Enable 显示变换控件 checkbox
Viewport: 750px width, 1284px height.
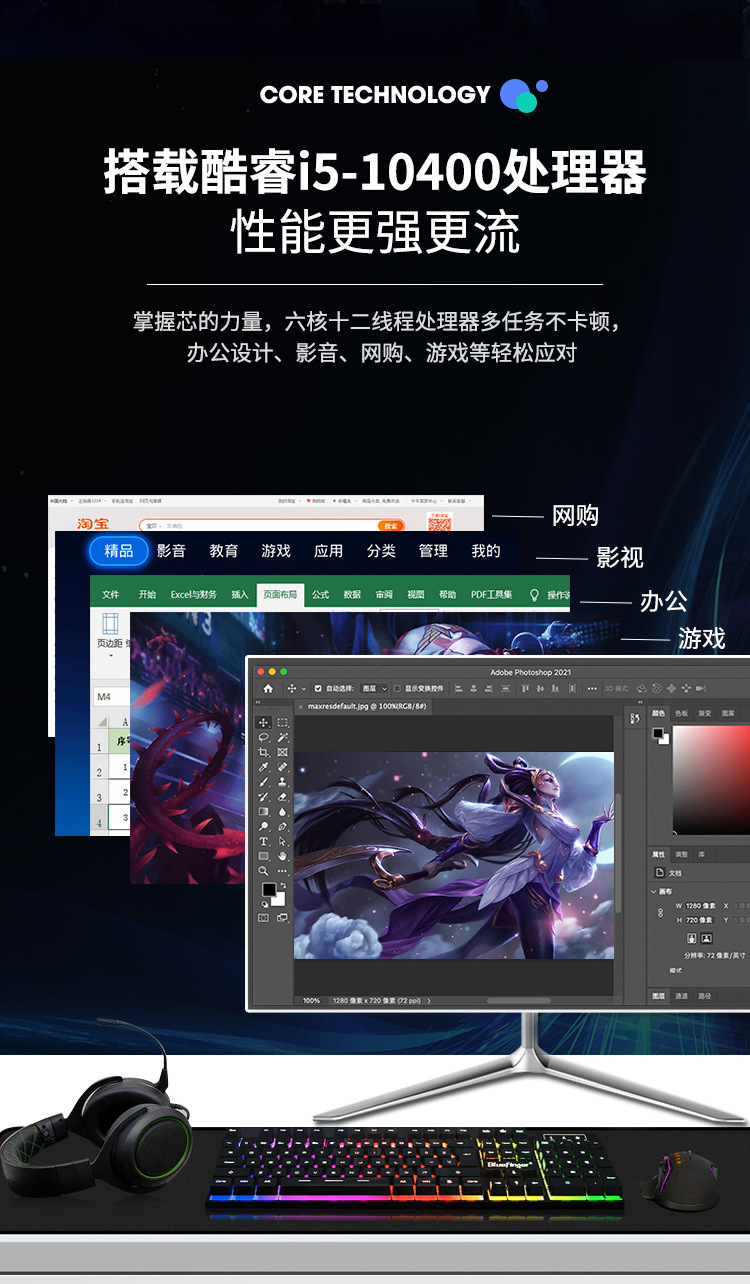(x=397, y=688)
